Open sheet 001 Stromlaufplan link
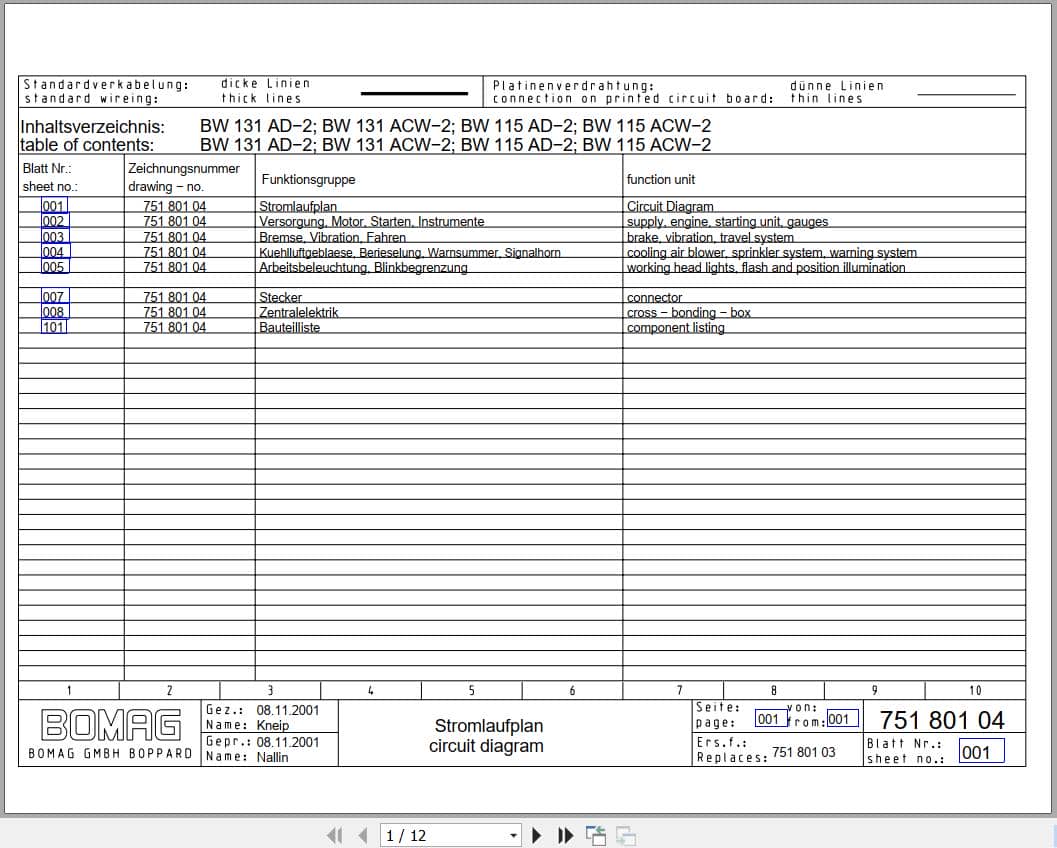 coord(53,206)
